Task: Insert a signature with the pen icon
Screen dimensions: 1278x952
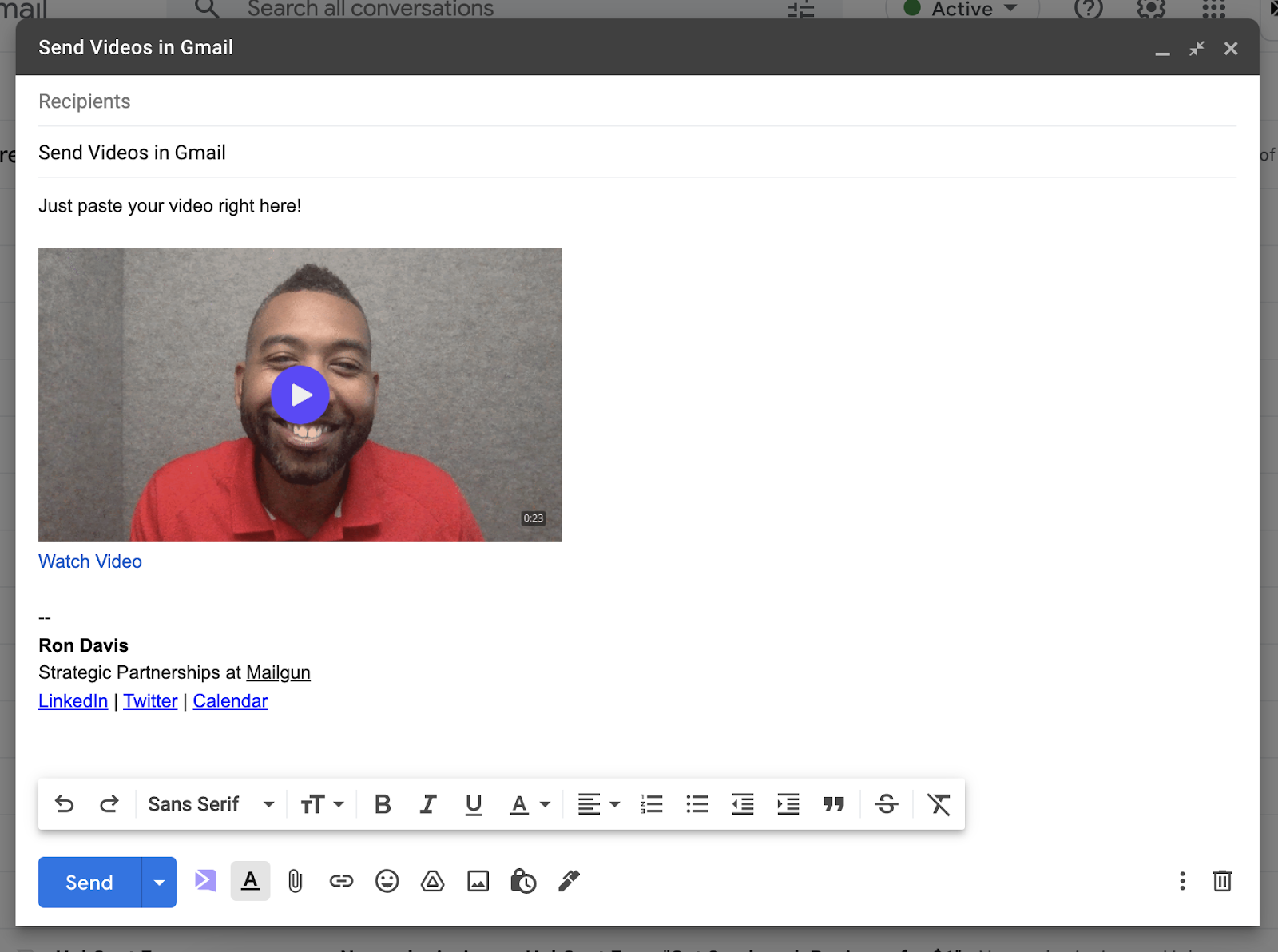Action: click(569, 881)
